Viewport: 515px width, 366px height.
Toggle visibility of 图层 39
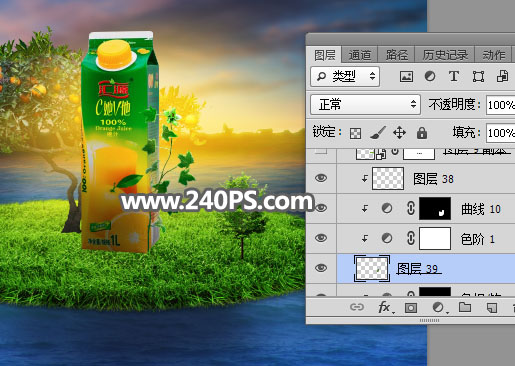(x=321, y=268)
